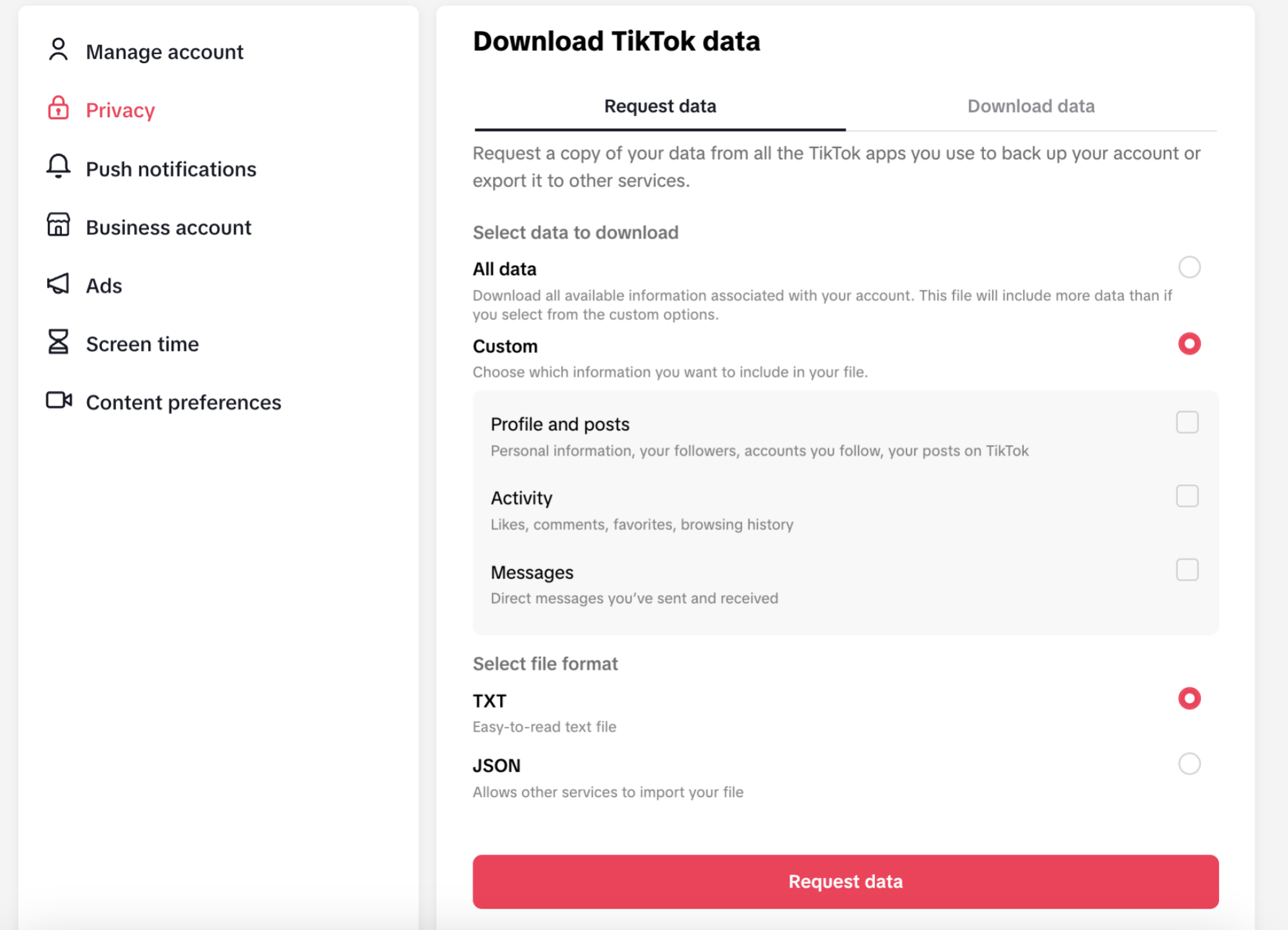The width and height of the screenshot is (1288, 930).
Task: Select the Ads megaphone icon
Action: tap(58, 283)
